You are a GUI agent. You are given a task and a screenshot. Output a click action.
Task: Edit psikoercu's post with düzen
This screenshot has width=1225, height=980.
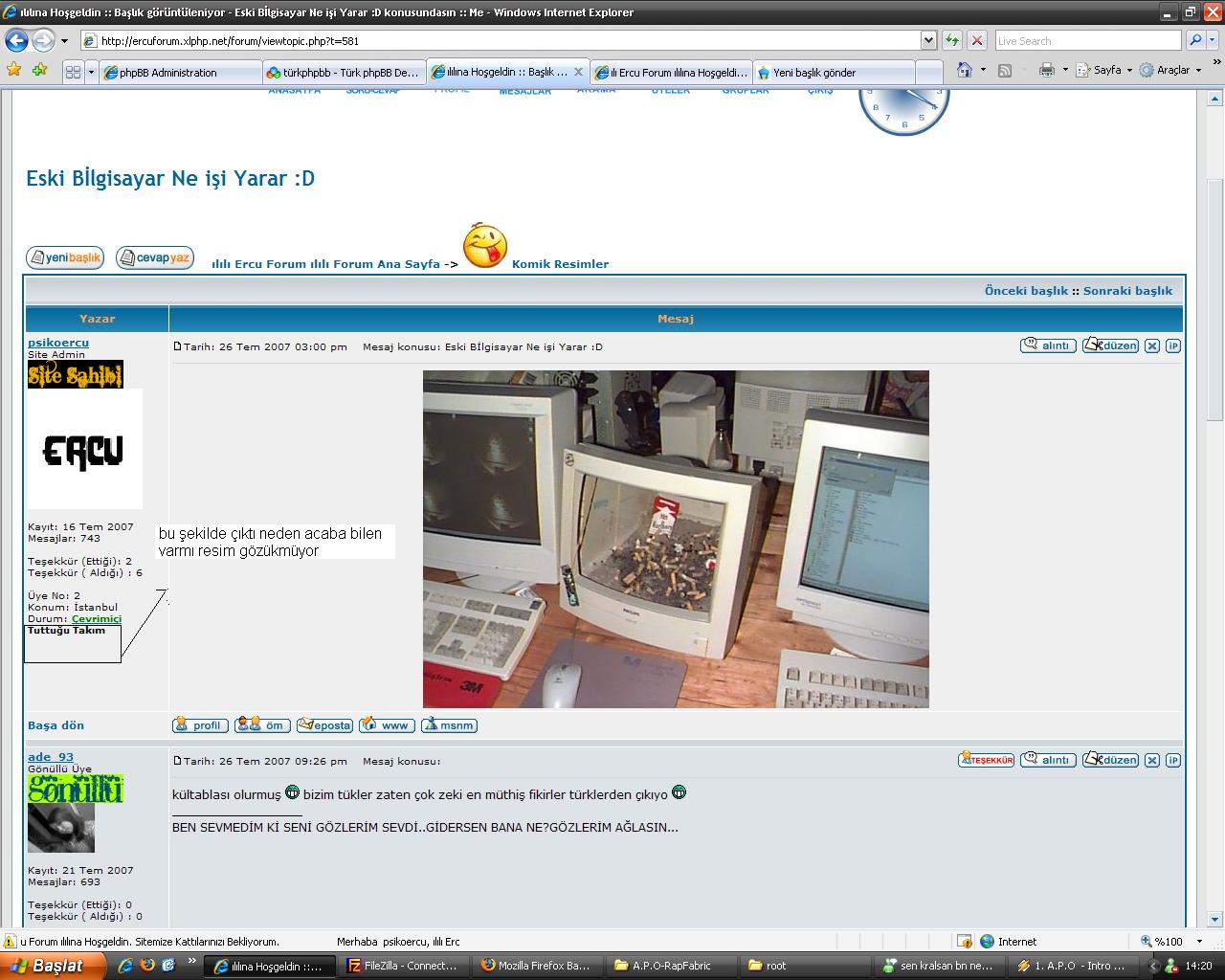click(x=1110, y=345)
